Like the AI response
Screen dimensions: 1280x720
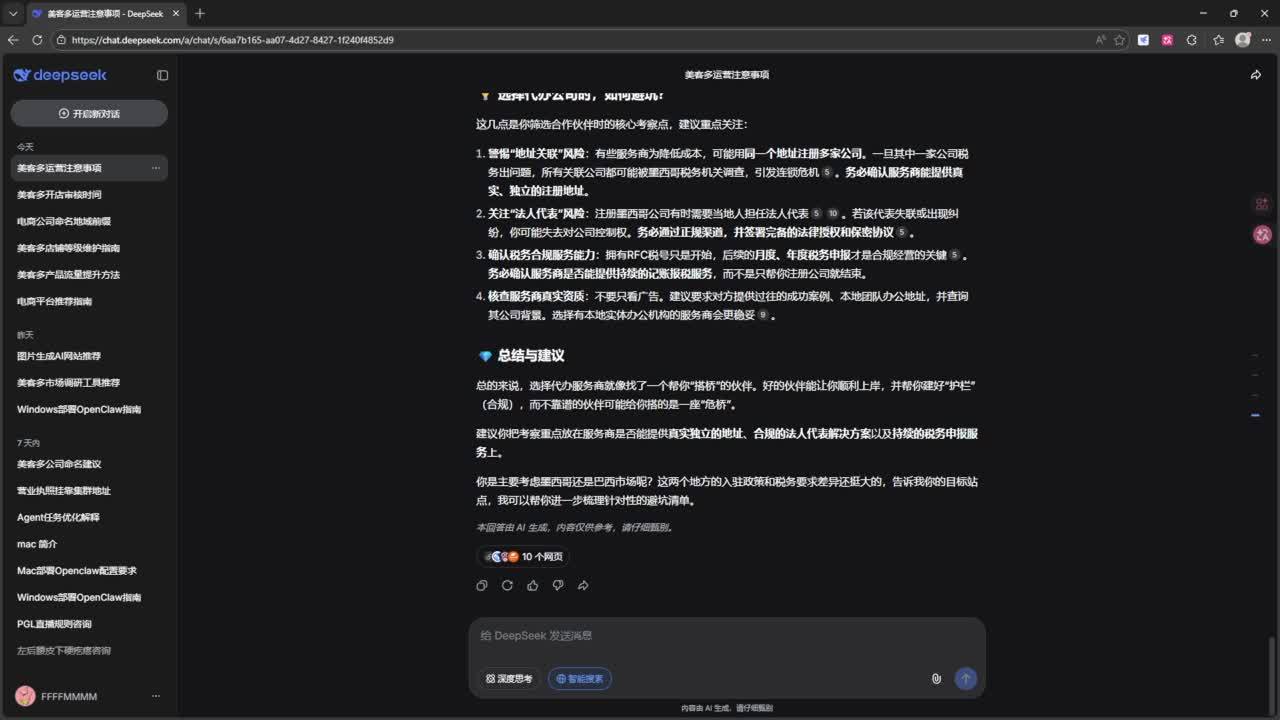[532, 585]
